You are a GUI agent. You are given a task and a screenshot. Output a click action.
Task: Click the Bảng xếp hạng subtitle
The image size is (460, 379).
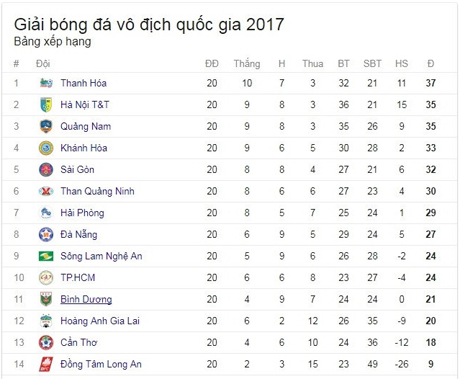52,42
